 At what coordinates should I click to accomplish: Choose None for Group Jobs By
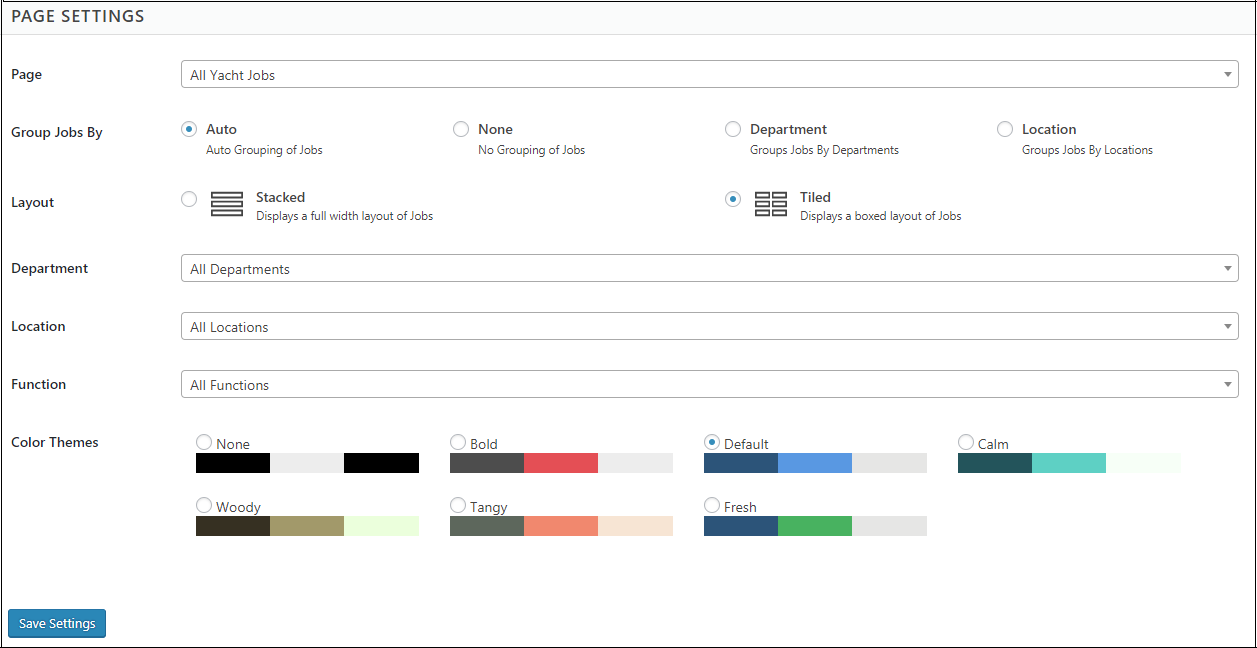(x=461, y=129)
